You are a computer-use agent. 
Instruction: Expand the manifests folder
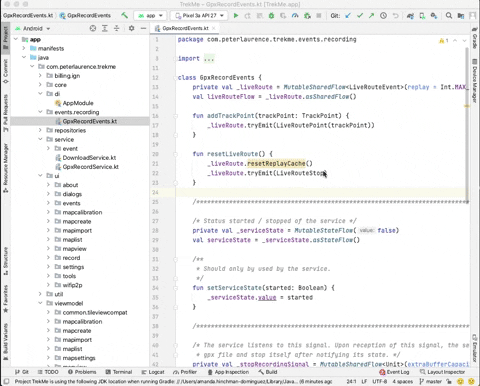pos(24,48)
